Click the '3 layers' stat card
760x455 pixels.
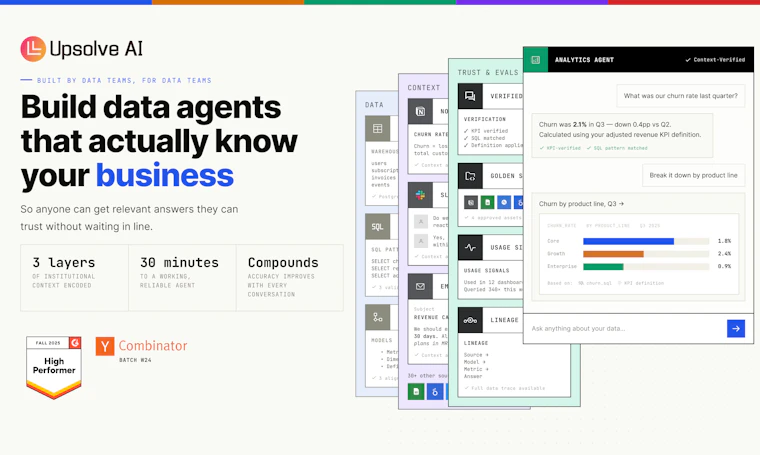(x=75, y=278)
